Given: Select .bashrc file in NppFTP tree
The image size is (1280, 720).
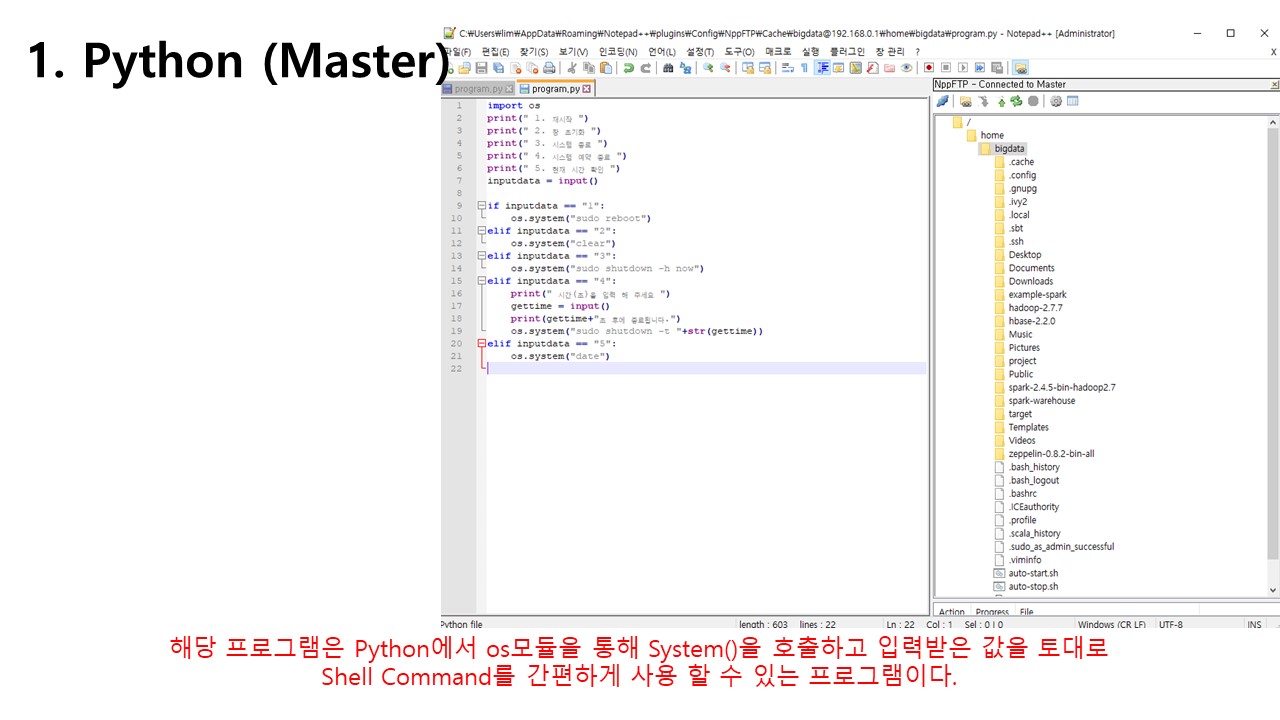Looking at the screenshot, I should click(1022, 494).
